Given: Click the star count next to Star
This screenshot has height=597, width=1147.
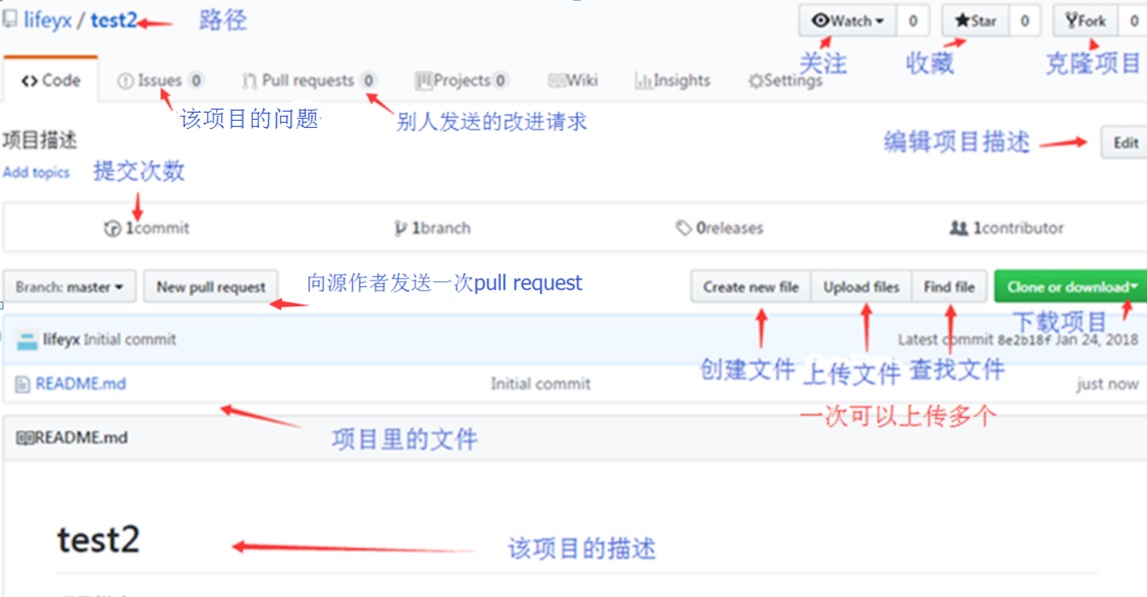Looking at the screenshot, I should (x=1024, y=20).
